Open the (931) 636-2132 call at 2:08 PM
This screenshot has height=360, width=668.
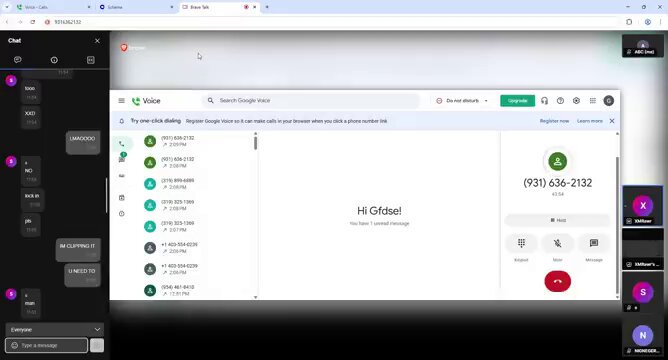[198, 162]
